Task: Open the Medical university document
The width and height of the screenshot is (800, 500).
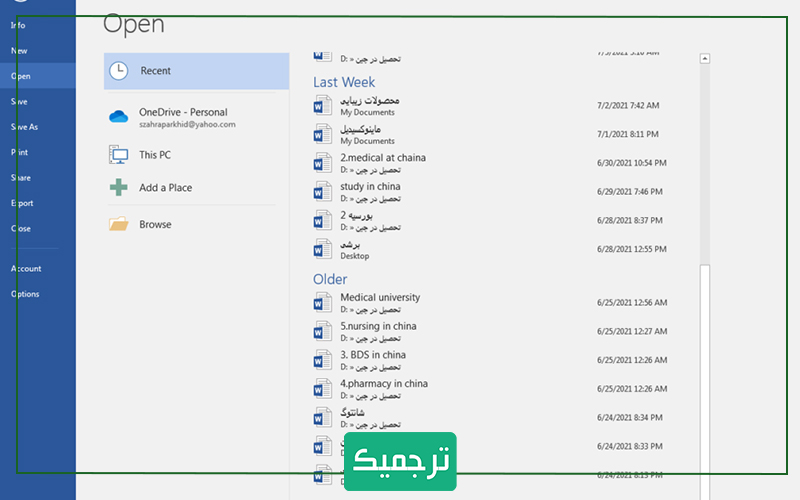Action: click(380, 297)
